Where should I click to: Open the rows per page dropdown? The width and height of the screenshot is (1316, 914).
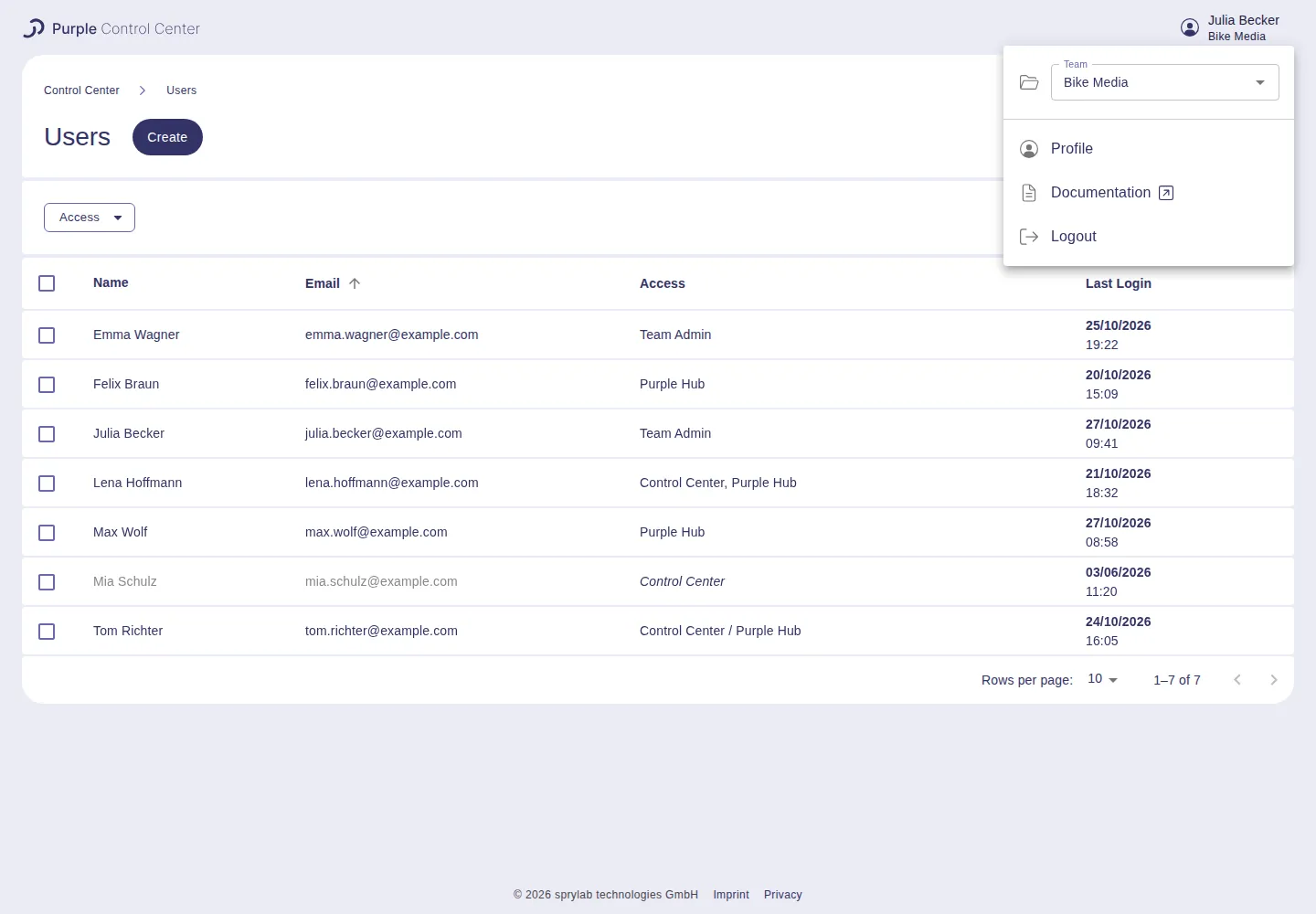pyautogui.click(x=1103, y=679)
